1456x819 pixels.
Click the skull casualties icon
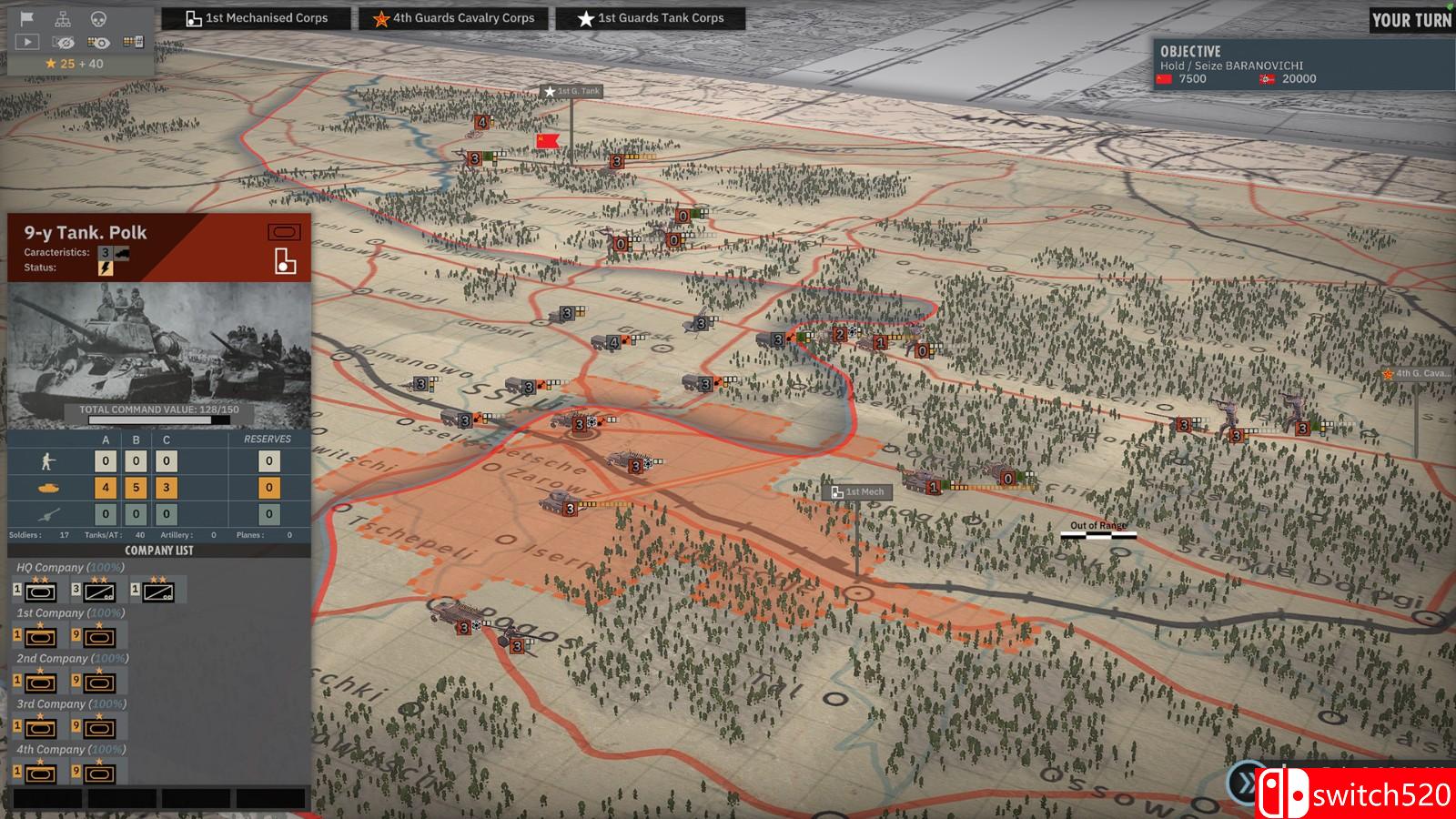coord(98,18)
